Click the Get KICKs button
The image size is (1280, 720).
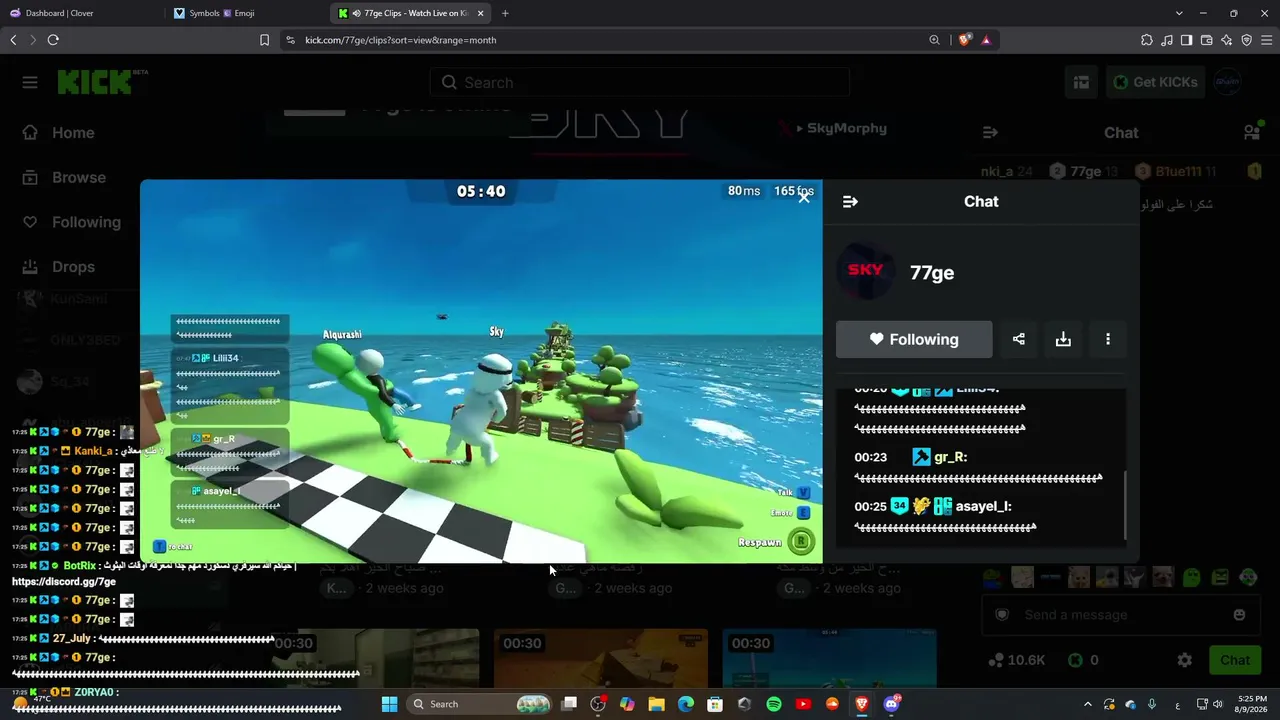[1155, 82]
